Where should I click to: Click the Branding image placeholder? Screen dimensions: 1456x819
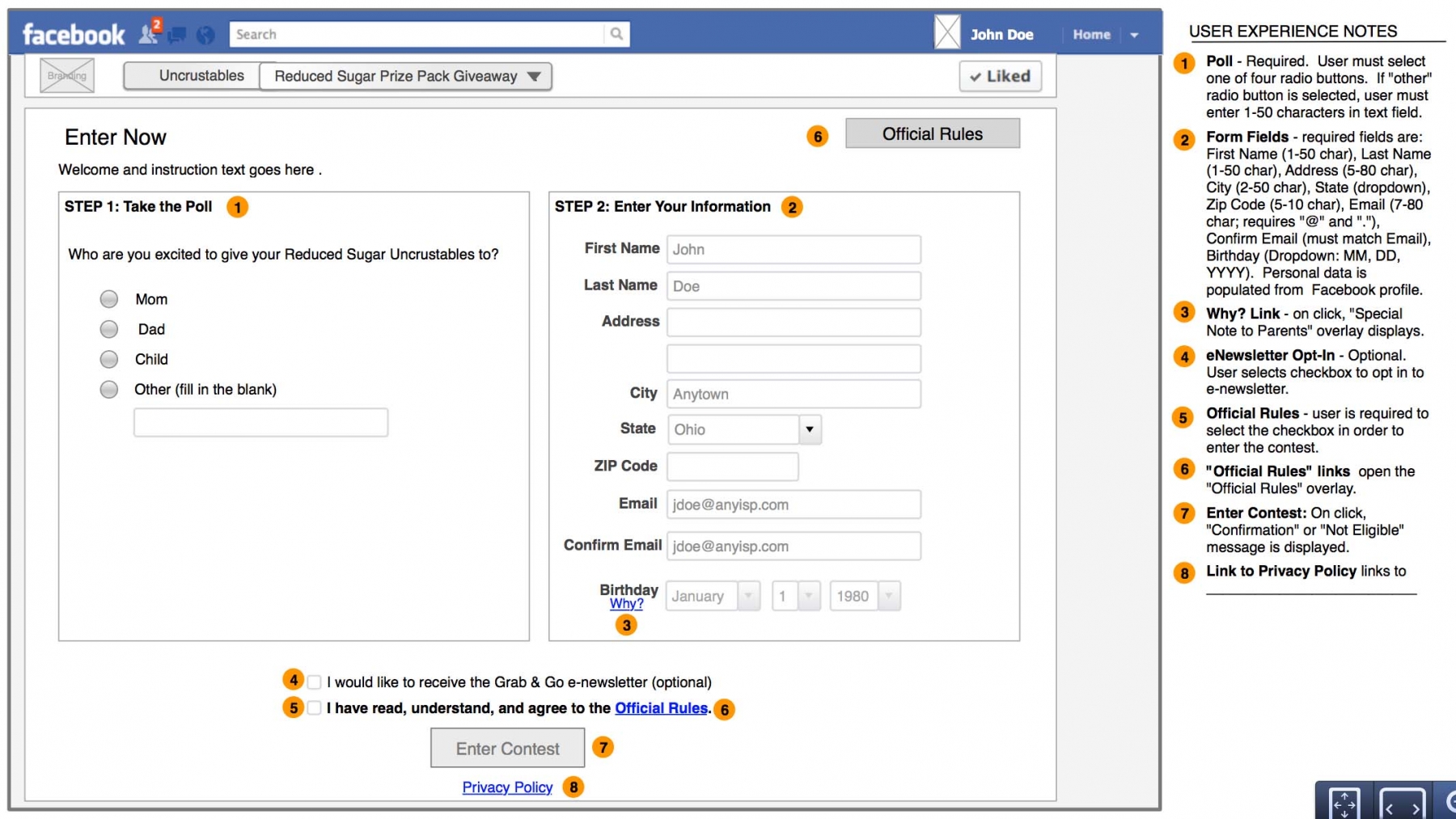tap(67, 75)
